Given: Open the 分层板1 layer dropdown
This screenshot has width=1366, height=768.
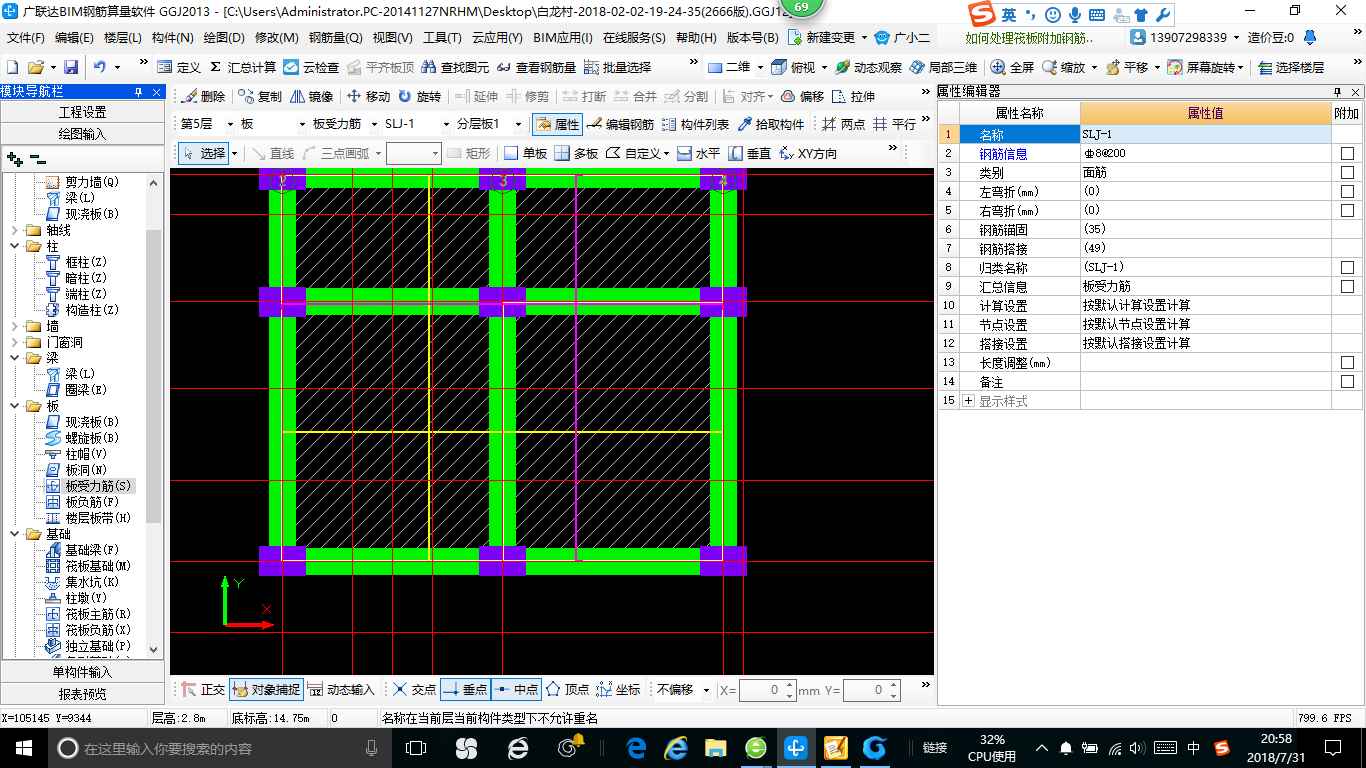Looking at the screenshot, I should (x=518, y=125).
